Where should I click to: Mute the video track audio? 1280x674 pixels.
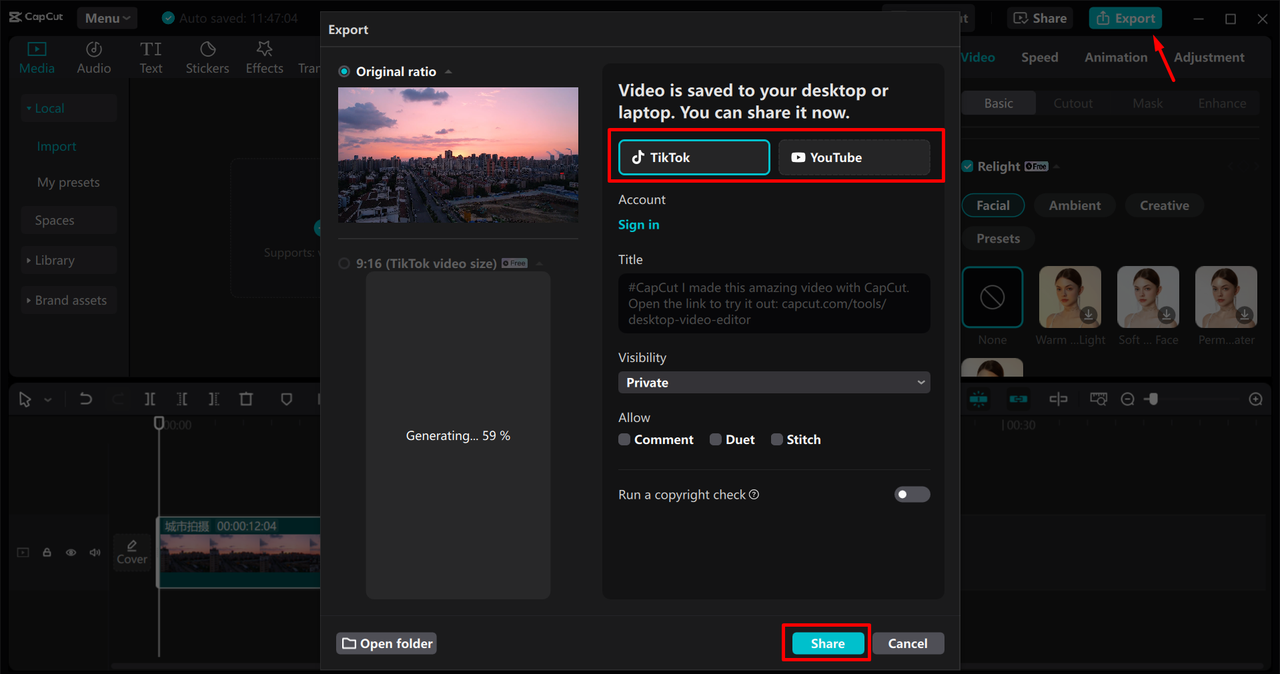click(x=95, y=552)
